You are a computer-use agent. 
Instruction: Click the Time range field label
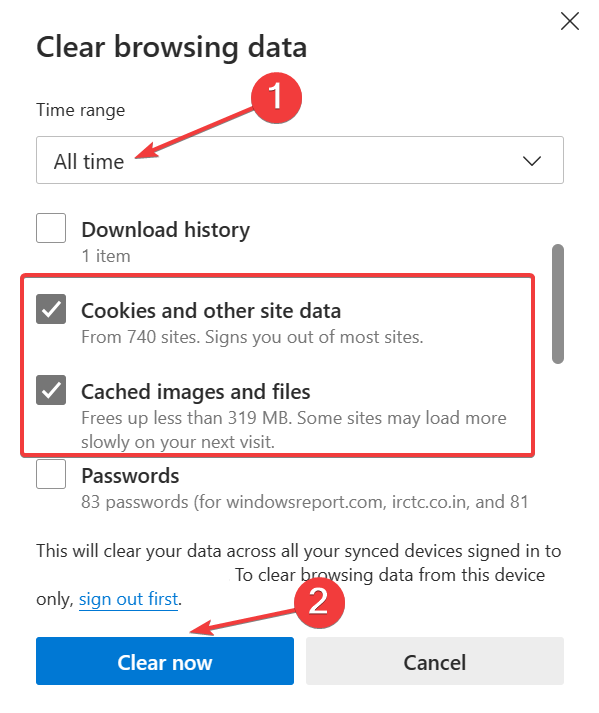(x=81, y=110)
